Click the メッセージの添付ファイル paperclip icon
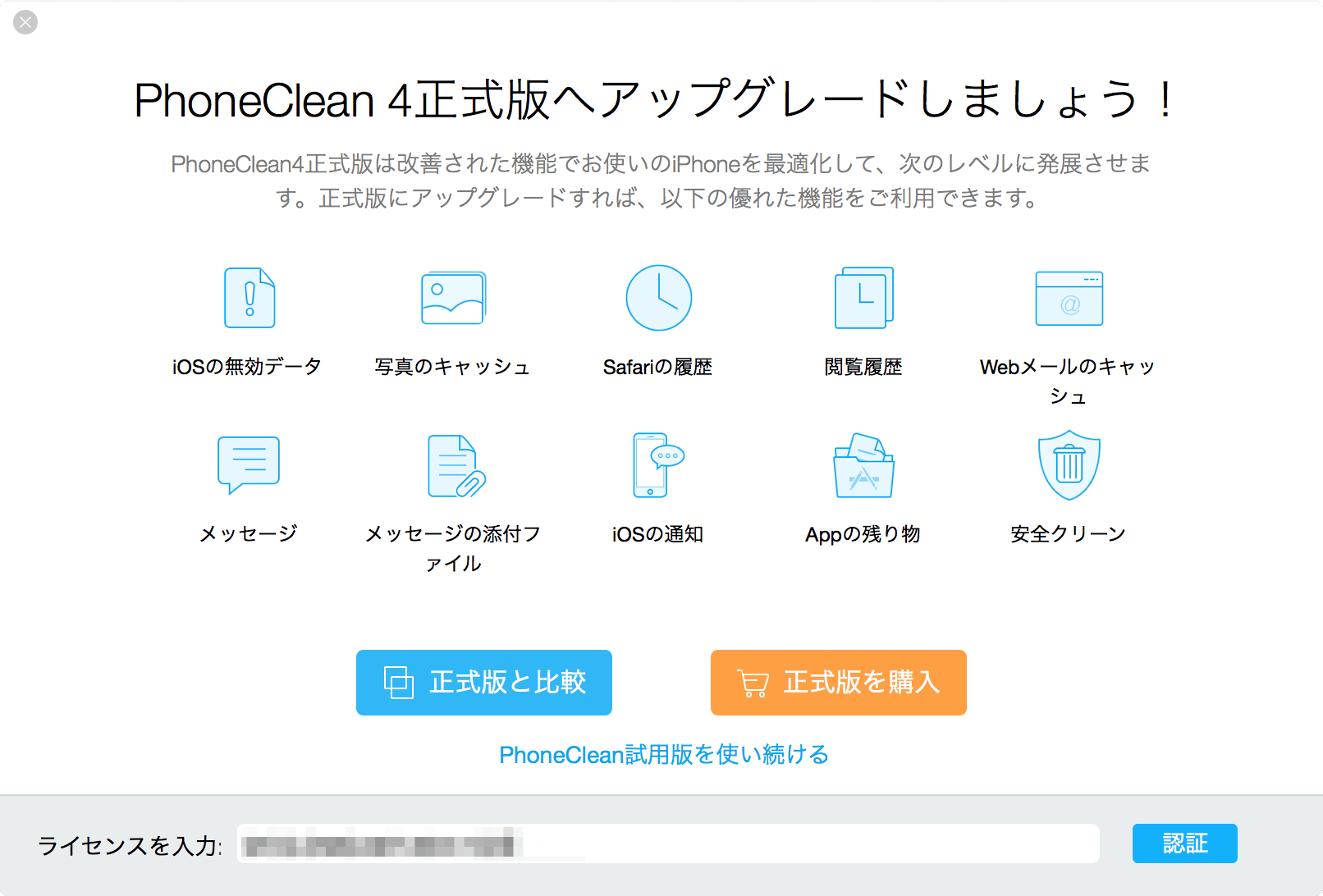The image size is (1323, 896). (456, 465)
